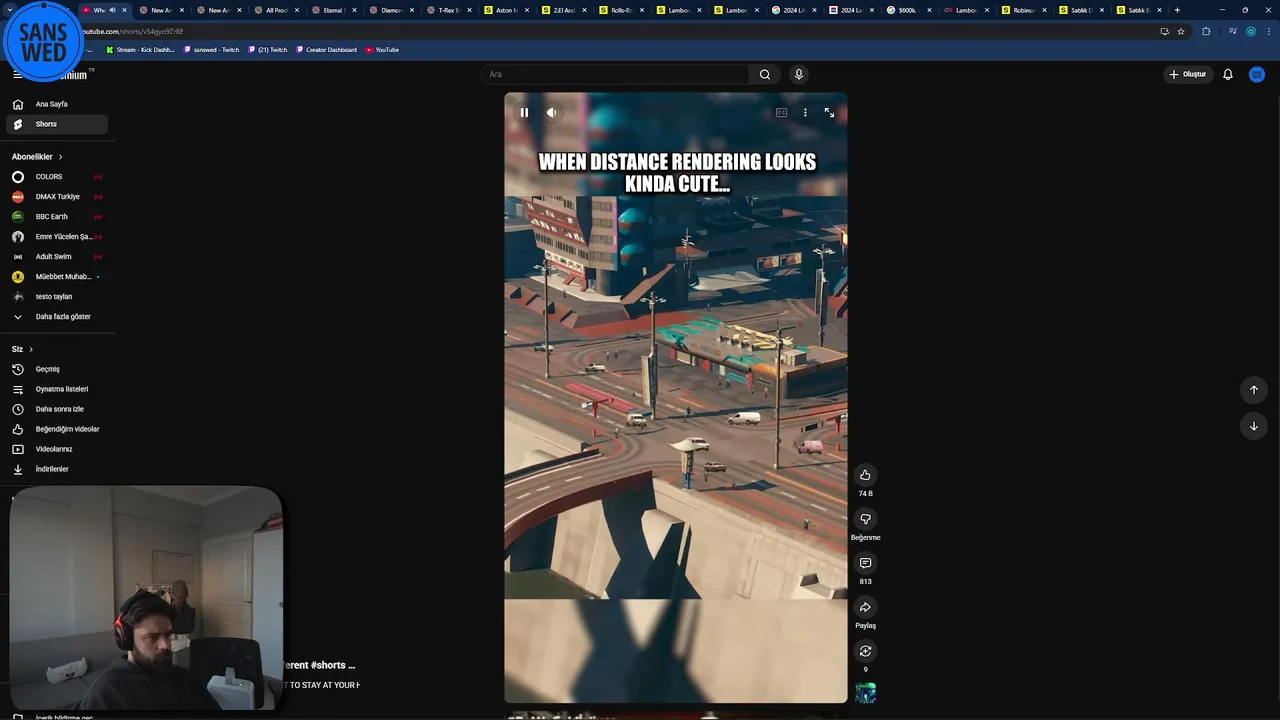Select Shorts in the sidebar

pos(57,124)
